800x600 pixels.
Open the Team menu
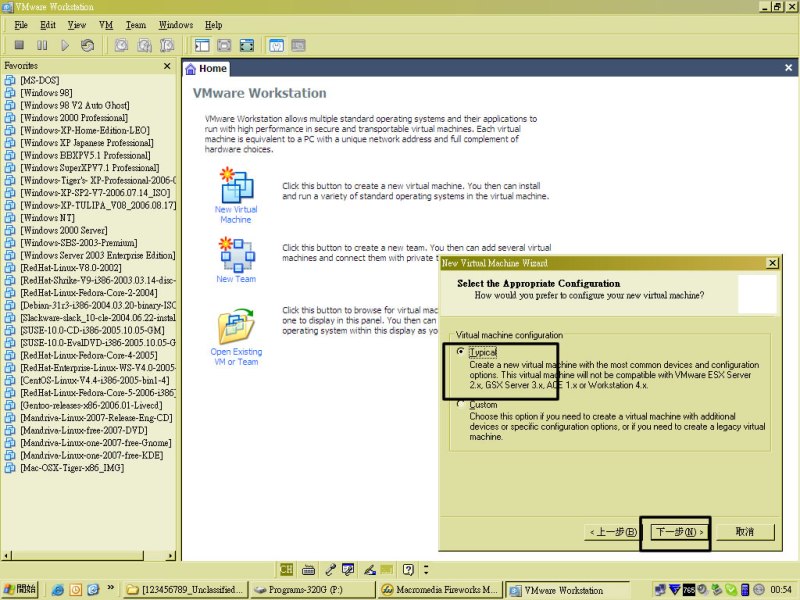tap(136, 25)
